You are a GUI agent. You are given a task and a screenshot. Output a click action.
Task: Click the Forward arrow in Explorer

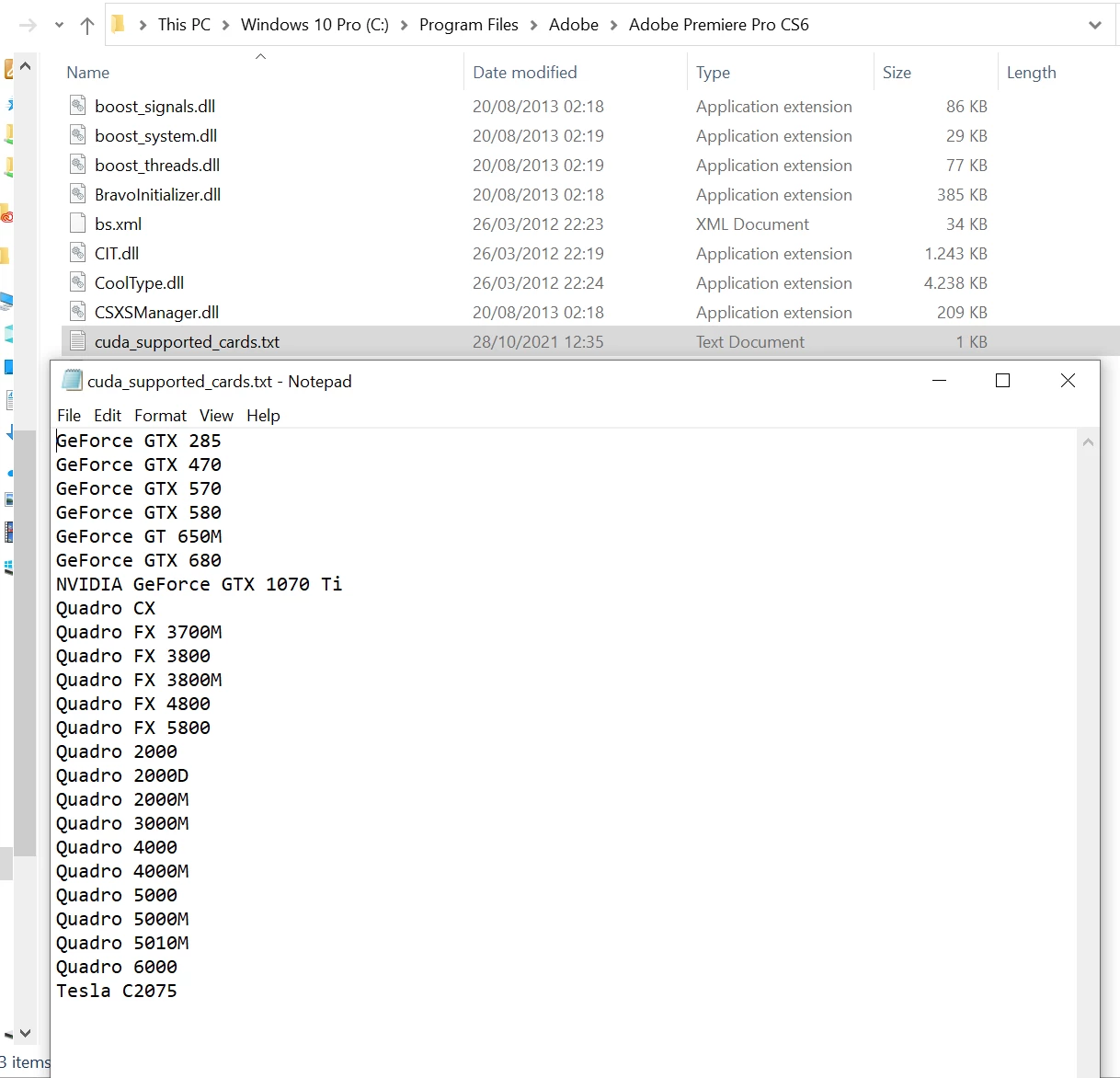[28, 26]
